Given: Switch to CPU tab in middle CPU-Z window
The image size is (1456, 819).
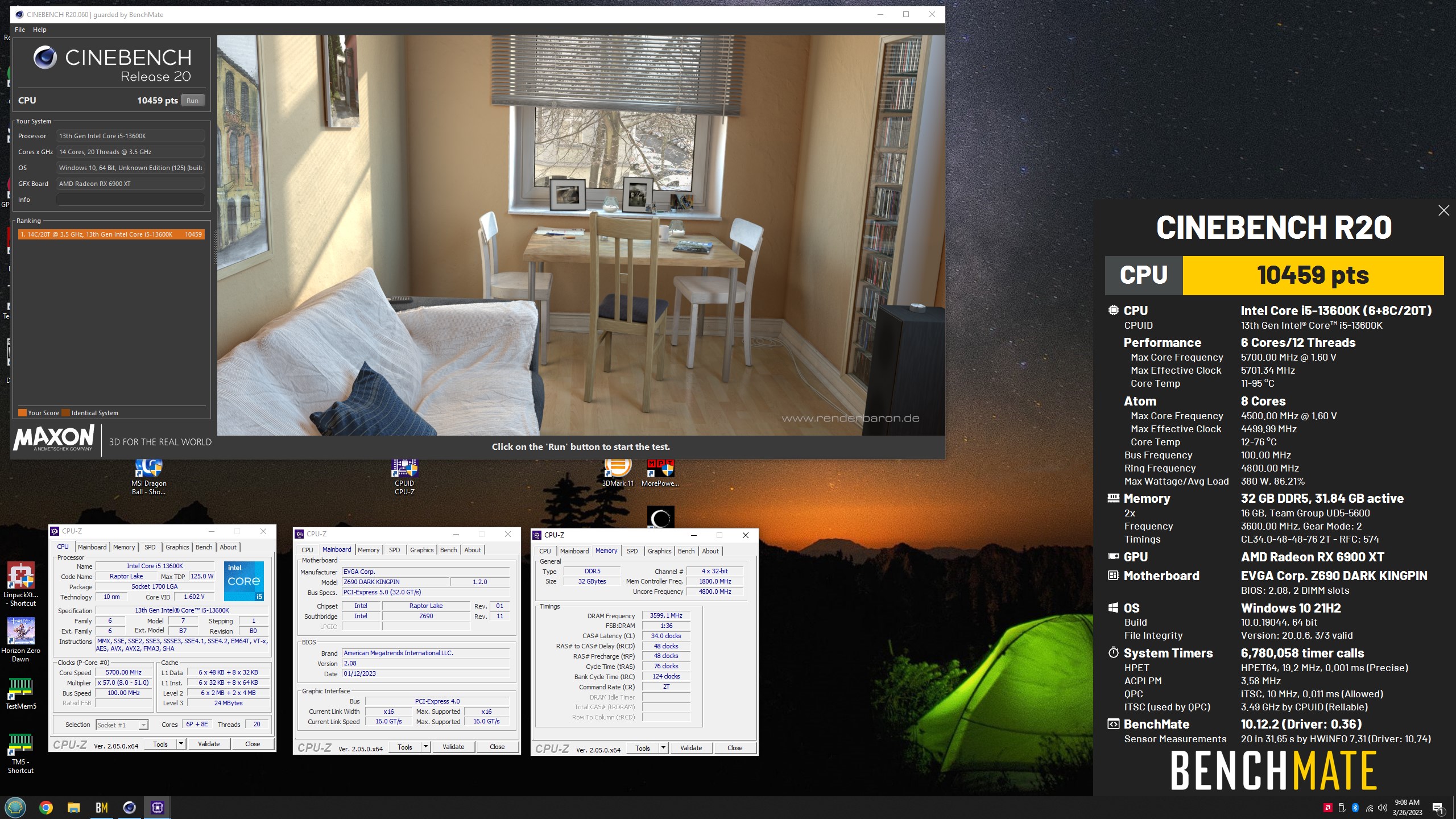Looking at the screenshot, I should [x=308, y=550].
